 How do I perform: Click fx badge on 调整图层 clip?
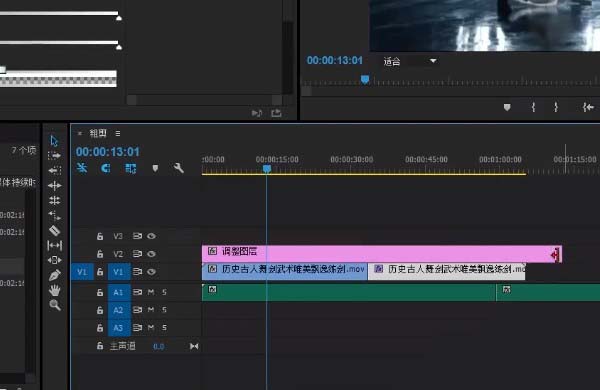212,251
